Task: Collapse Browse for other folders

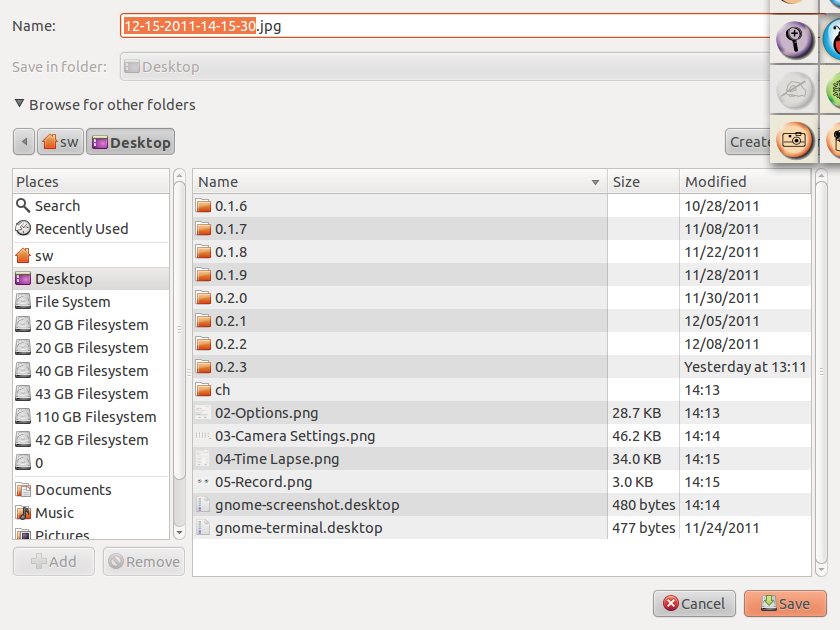Action: (19, 104)
